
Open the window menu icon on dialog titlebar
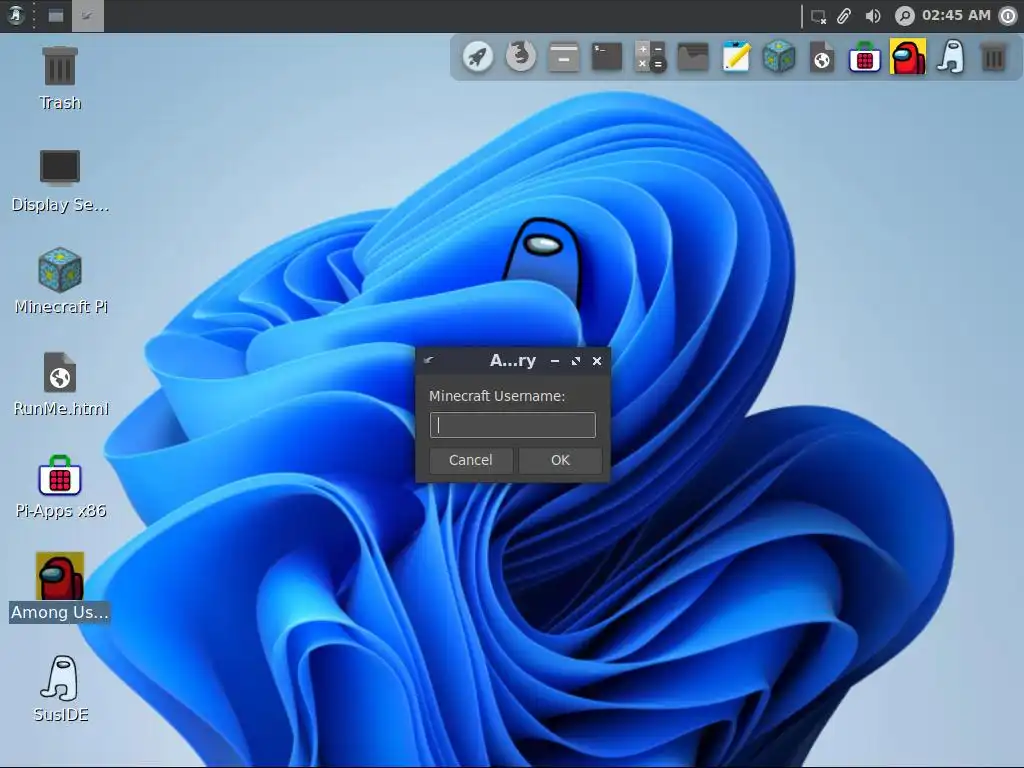(x=429, y=360)
